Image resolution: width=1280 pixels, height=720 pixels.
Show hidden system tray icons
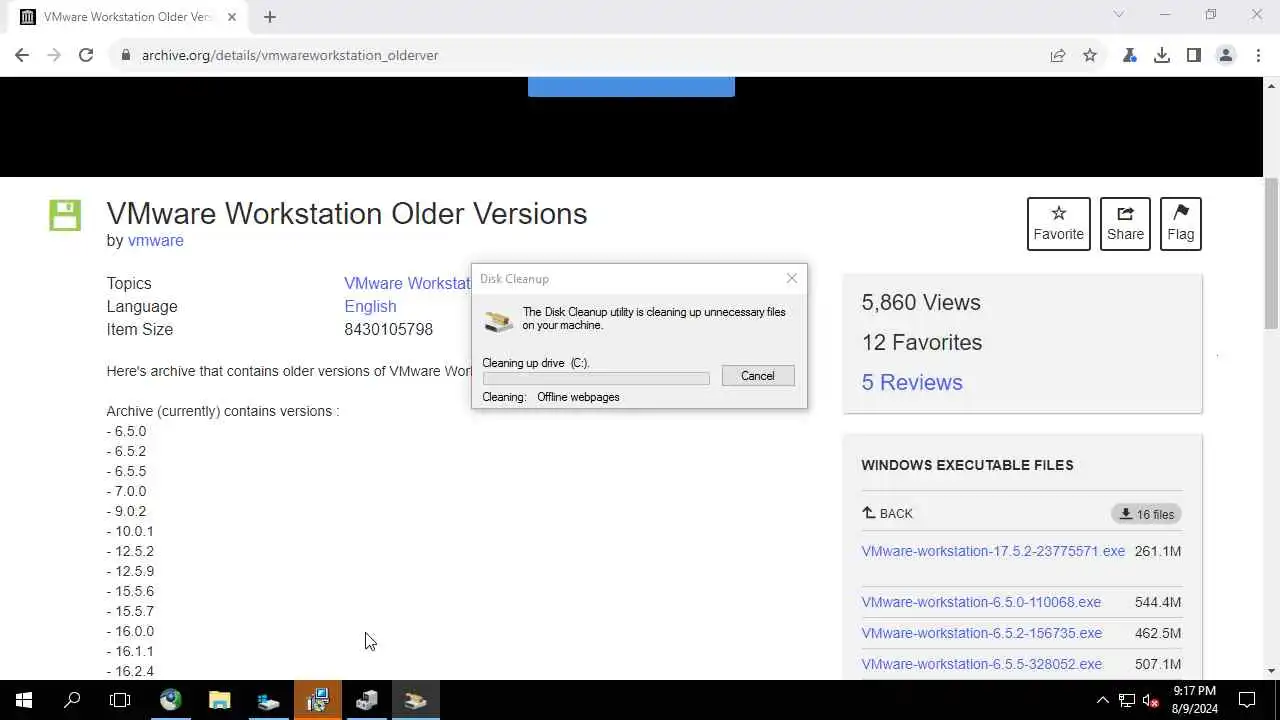tap(1102, 700)
